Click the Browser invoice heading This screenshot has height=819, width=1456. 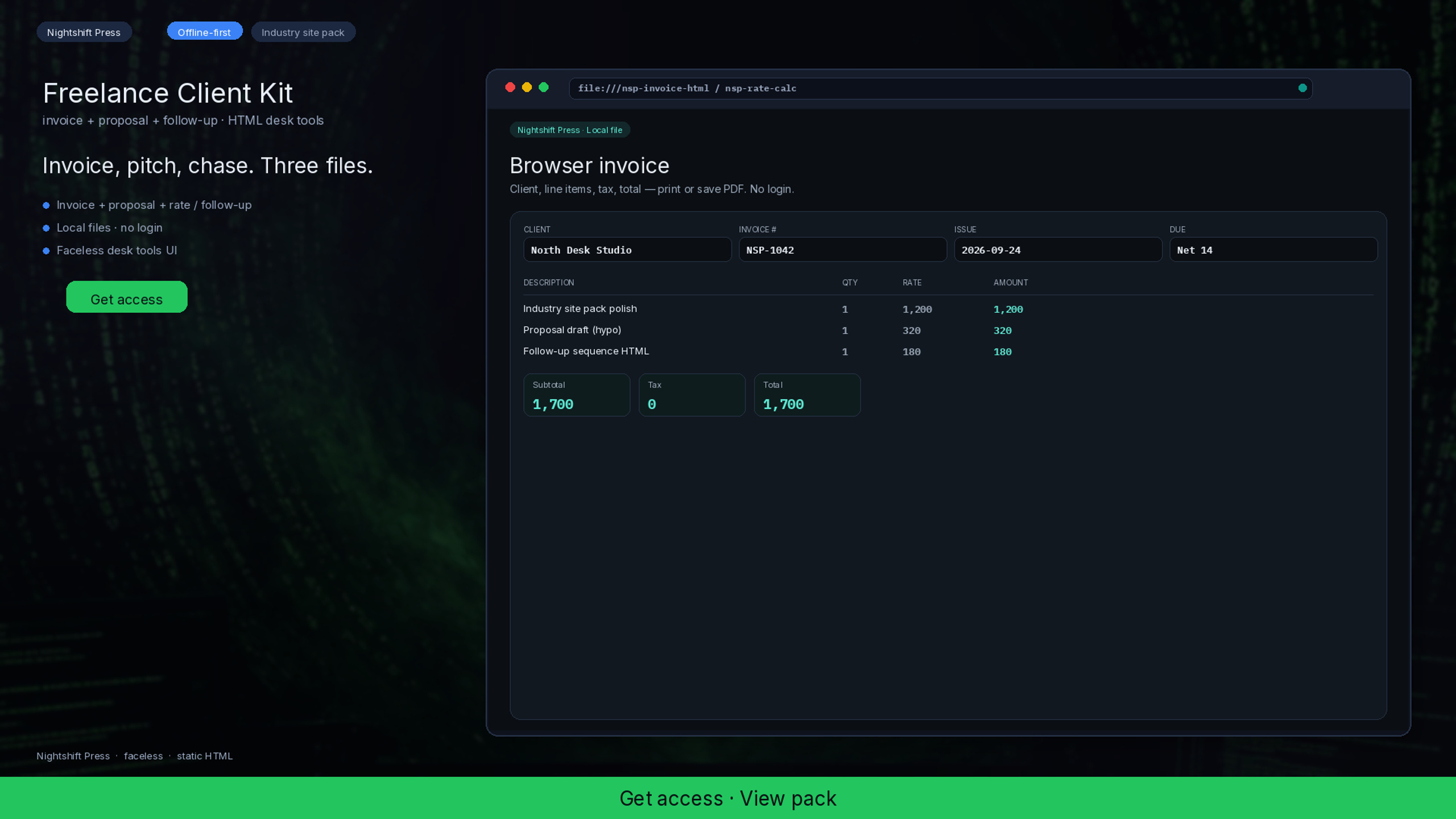point(589,166)
